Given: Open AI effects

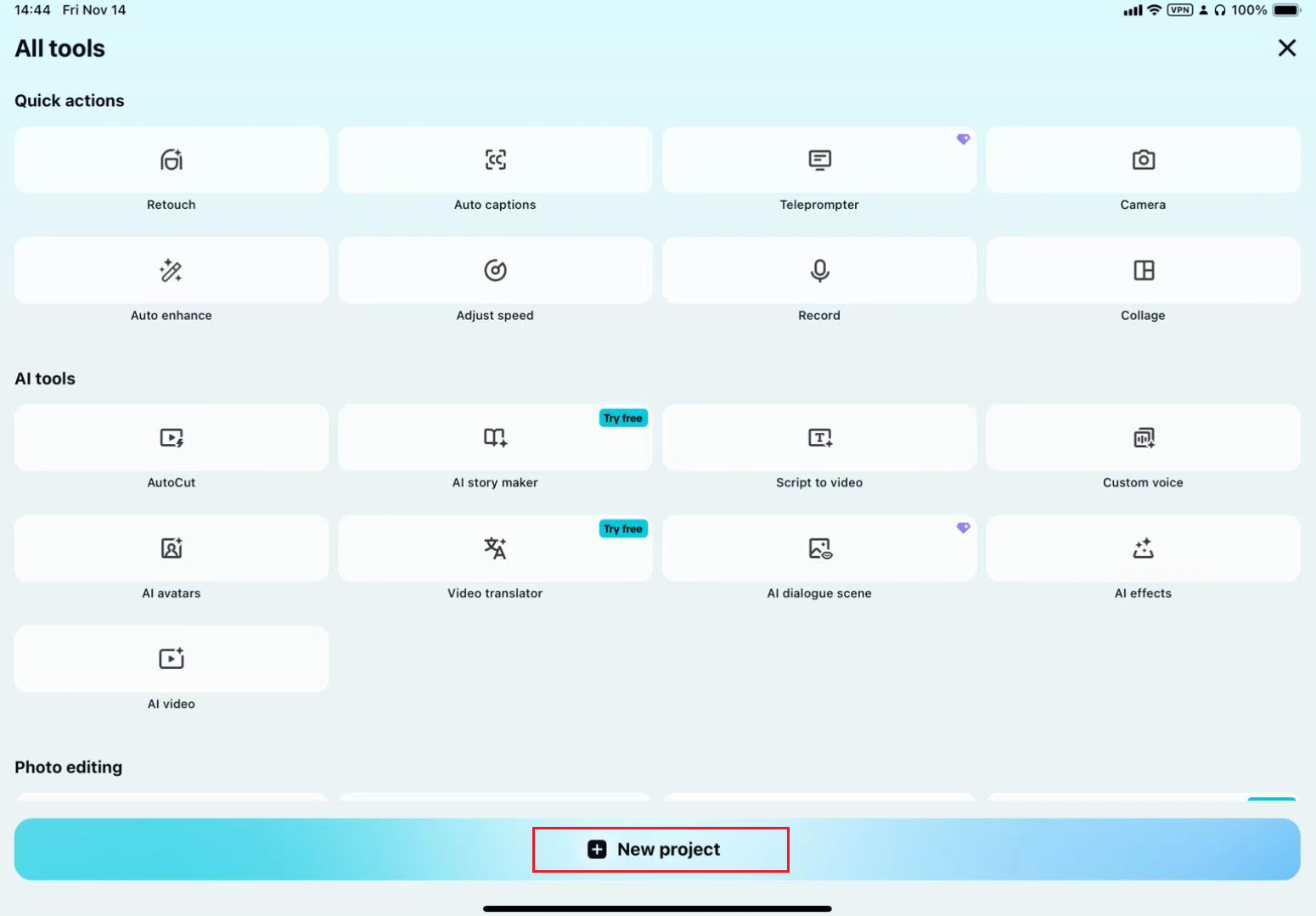Looking at the screenshot, I should (1143, 548).
